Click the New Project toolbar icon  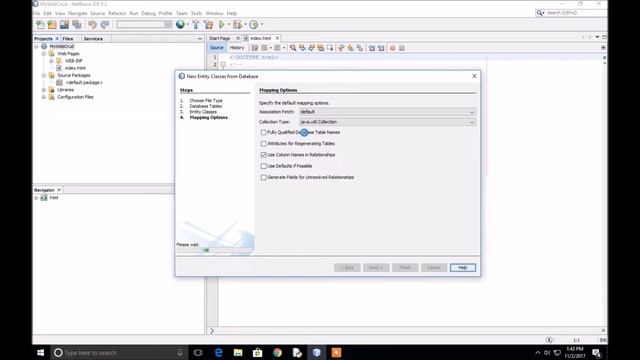coord(52,25)
